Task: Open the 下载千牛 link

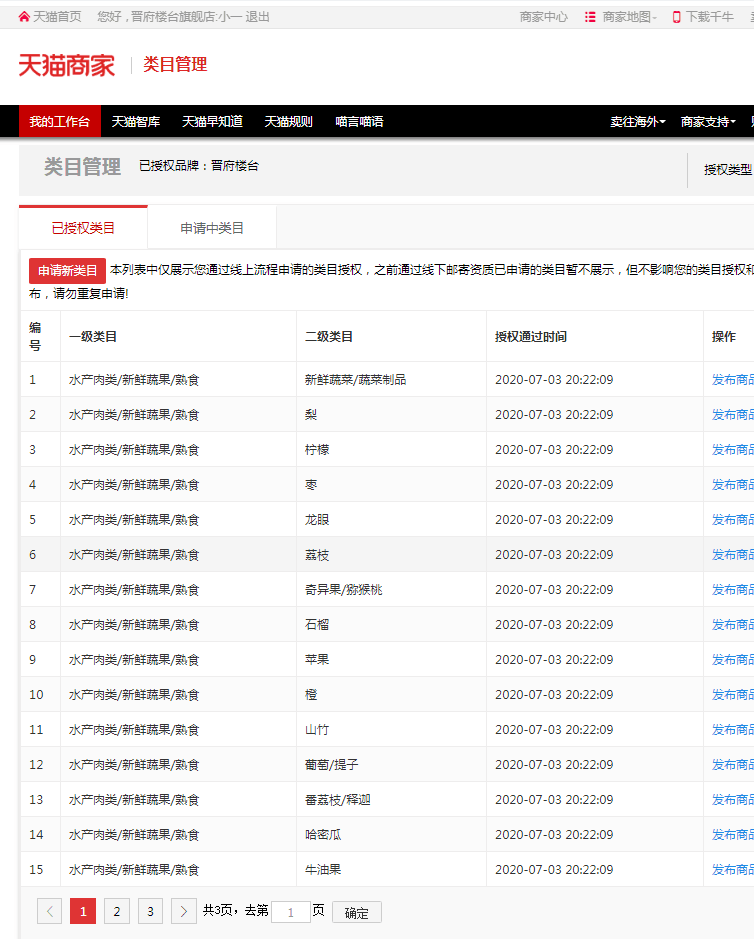Action: pos(710,17)
